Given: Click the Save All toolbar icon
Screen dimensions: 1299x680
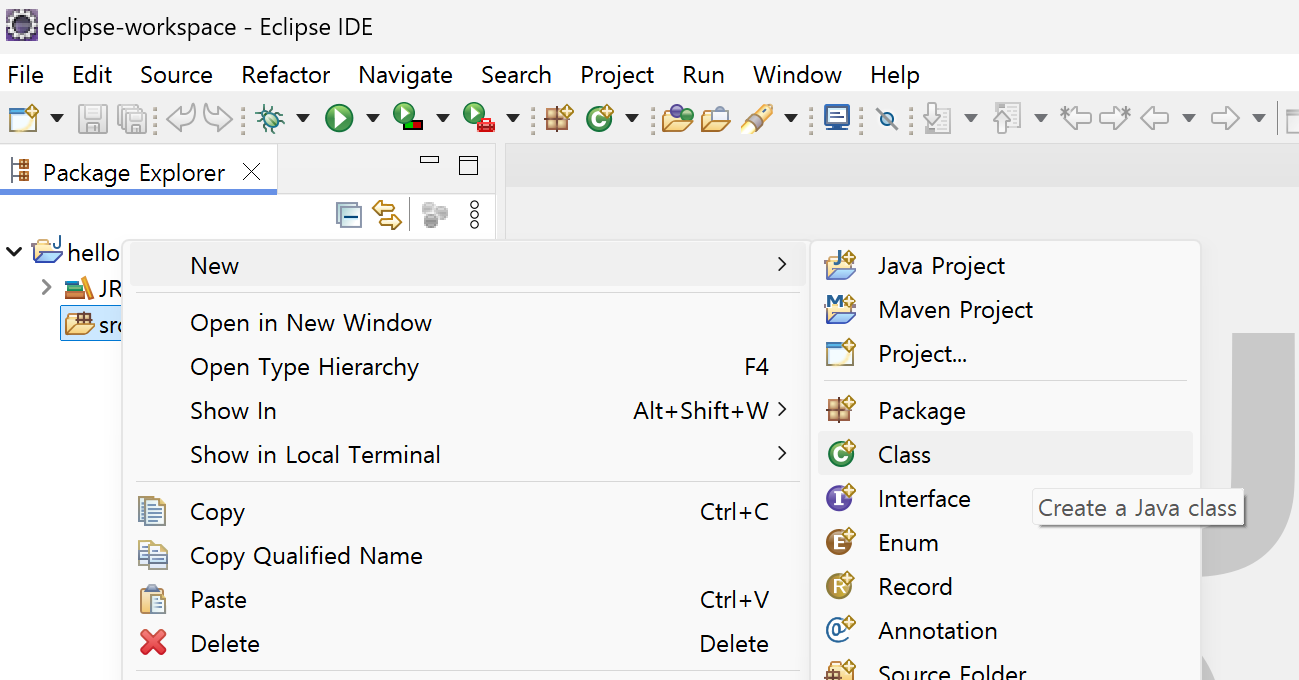Looking at the screenshot, I should tap(132, 119).
